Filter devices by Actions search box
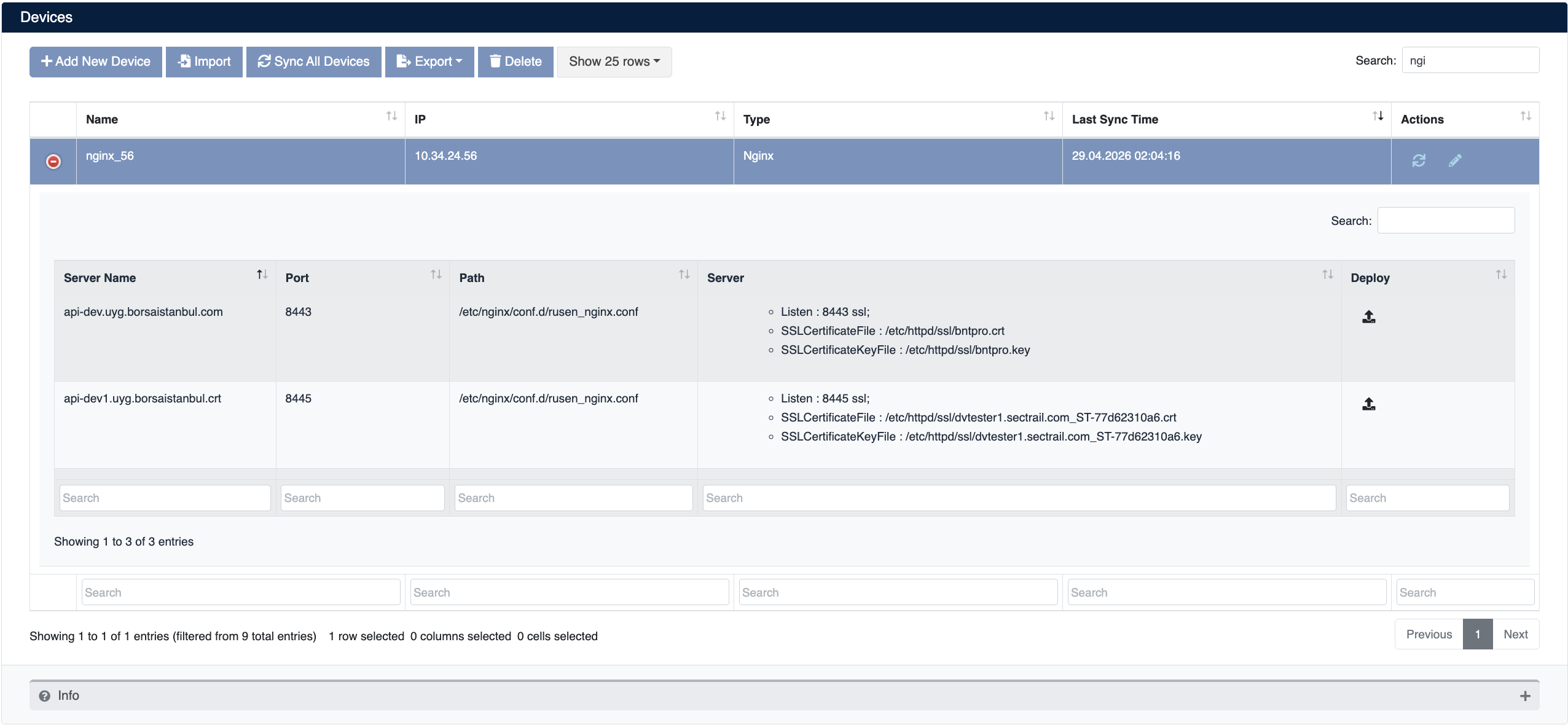The width and height of the screenshot is (1568, 725). click(1465, 593)
